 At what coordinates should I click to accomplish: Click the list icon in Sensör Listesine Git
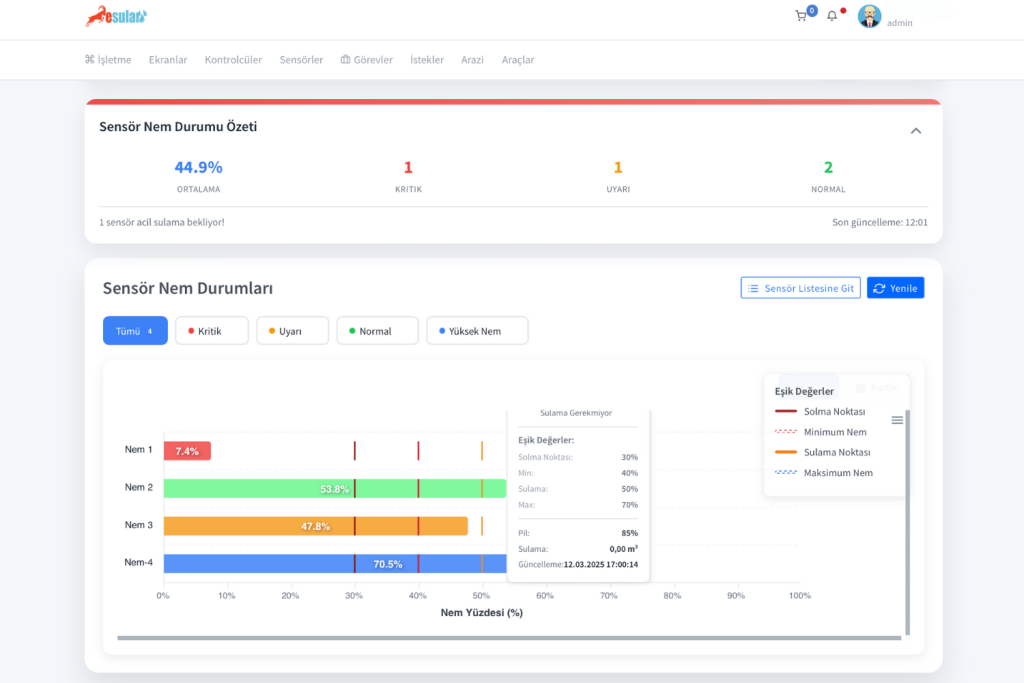[x=753, y=288]
